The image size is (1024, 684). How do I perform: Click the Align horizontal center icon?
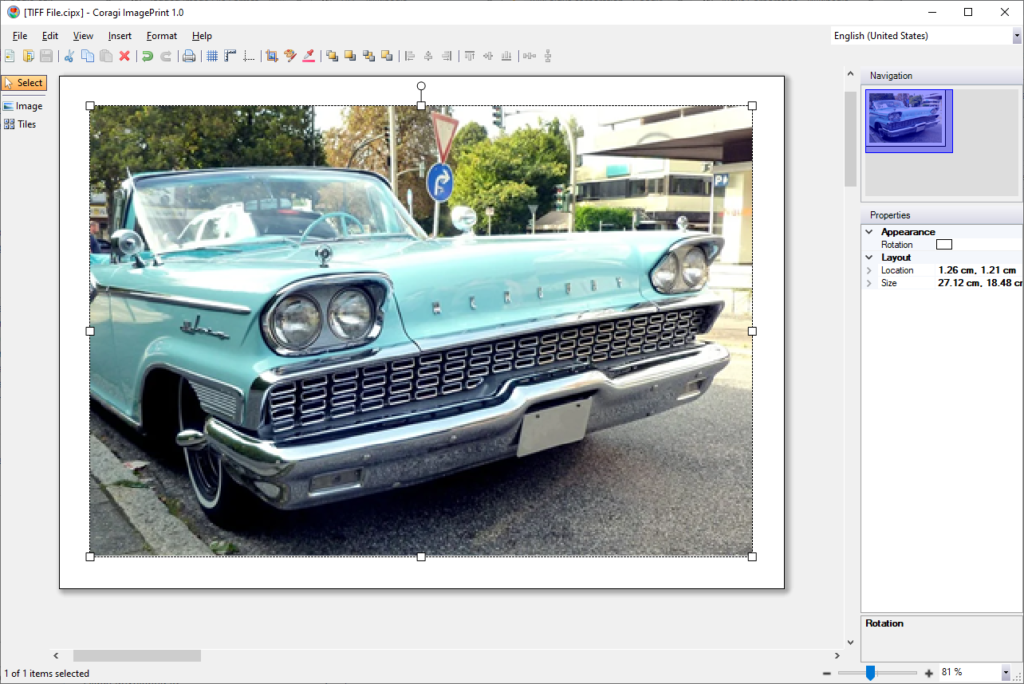click(428, 56)
